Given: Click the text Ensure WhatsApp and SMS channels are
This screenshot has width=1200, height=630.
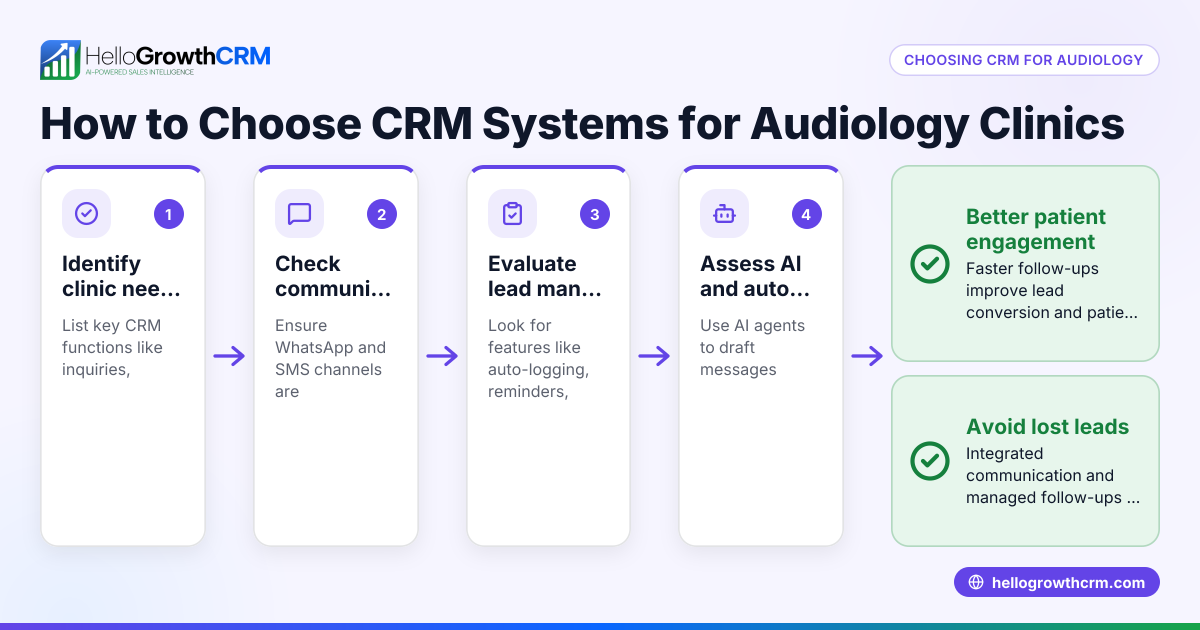Looking at the screenshot, I should pyautogui.click(x=330, y=359).
